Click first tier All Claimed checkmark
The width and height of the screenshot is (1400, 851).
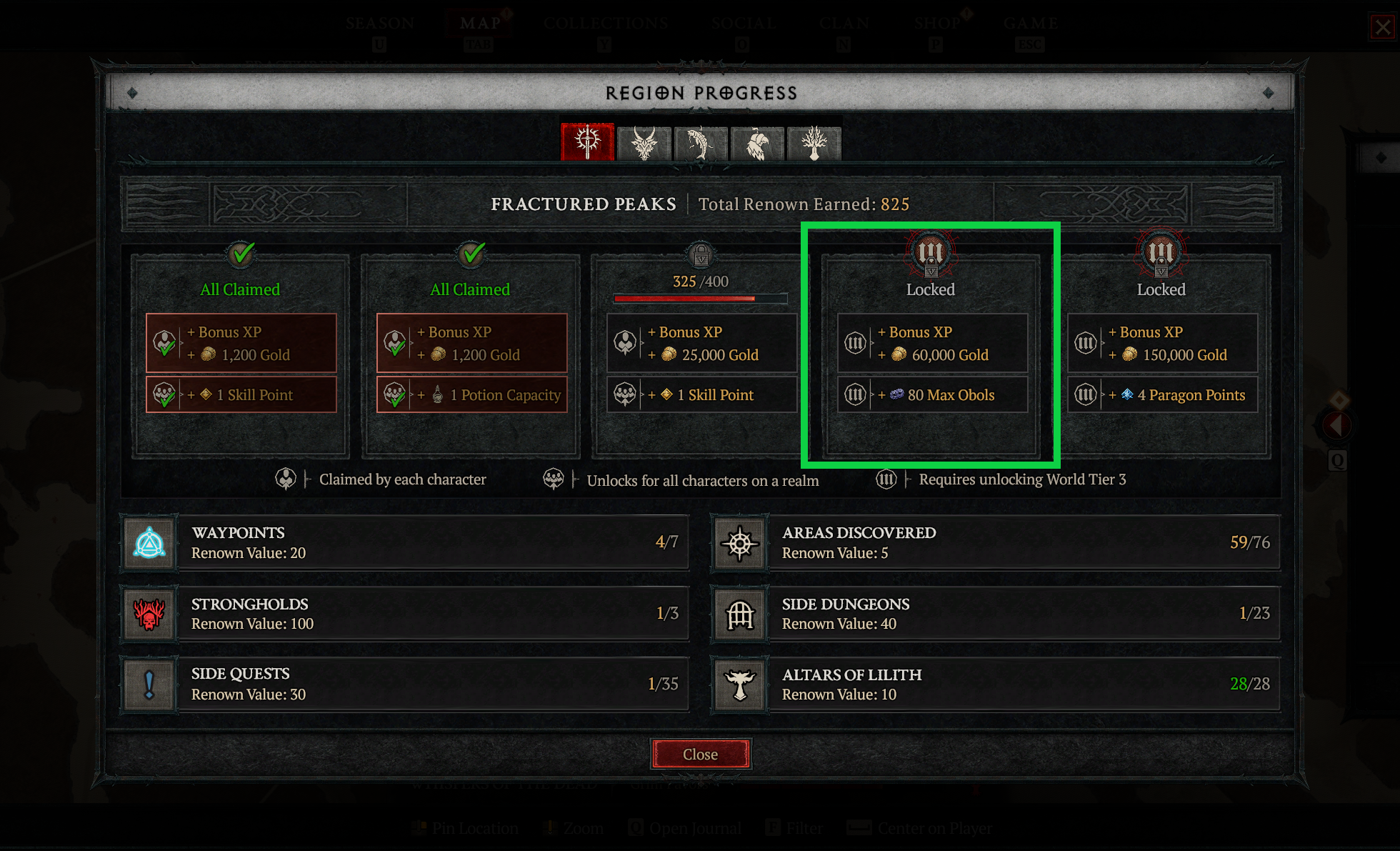tap(241, 254)
